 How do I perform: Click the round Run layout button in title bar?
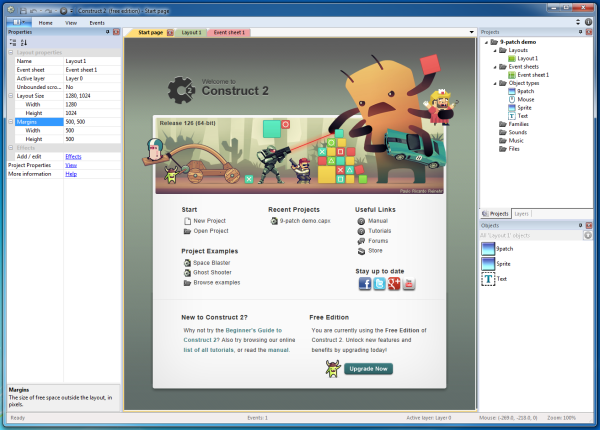[64, 11]
